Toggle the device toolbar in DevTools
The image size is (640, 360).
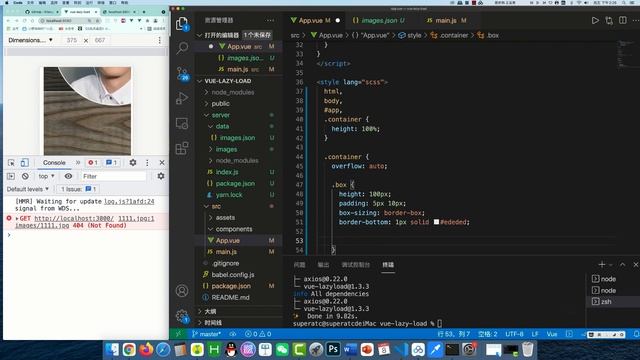[25, 162]
